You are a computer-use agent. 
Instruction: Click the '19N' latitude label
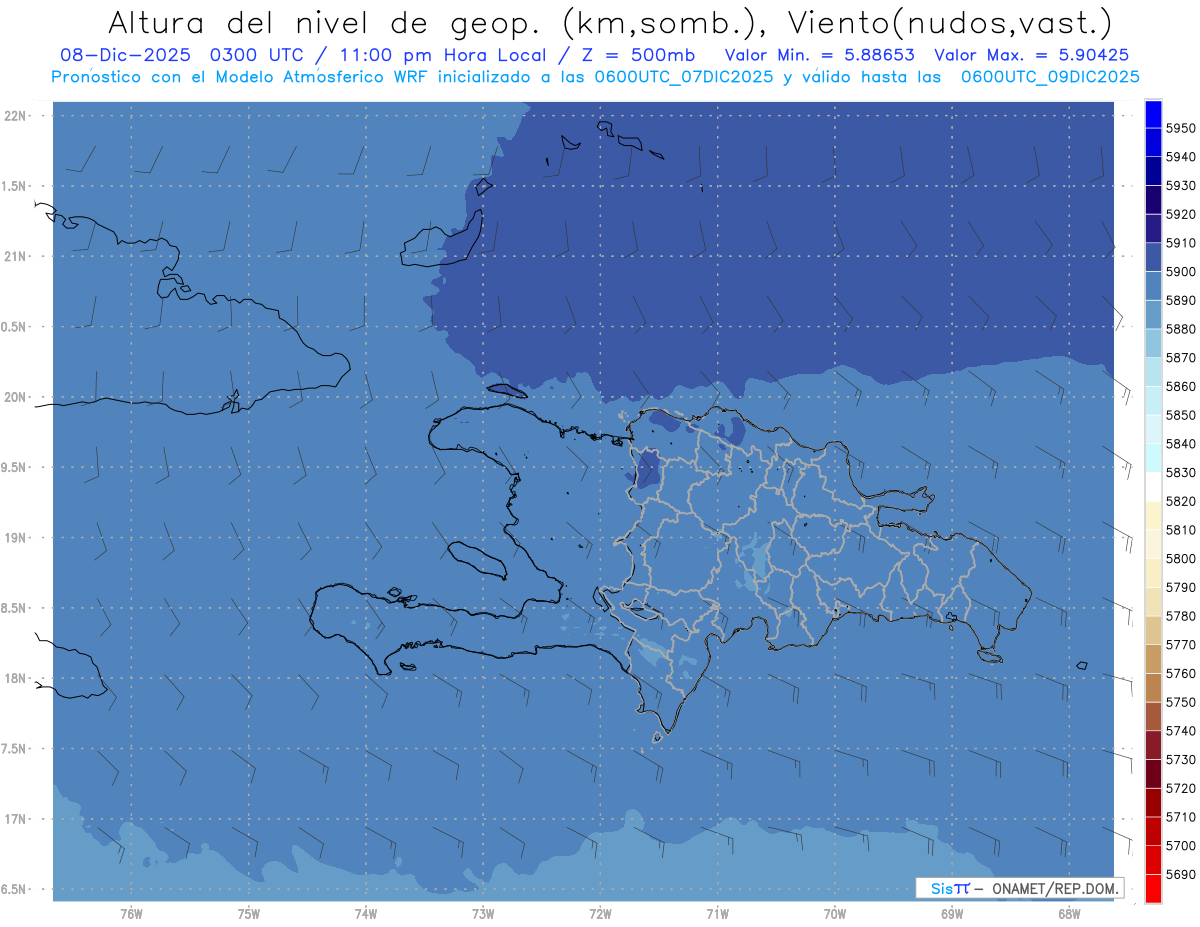(x=16, y=538)
